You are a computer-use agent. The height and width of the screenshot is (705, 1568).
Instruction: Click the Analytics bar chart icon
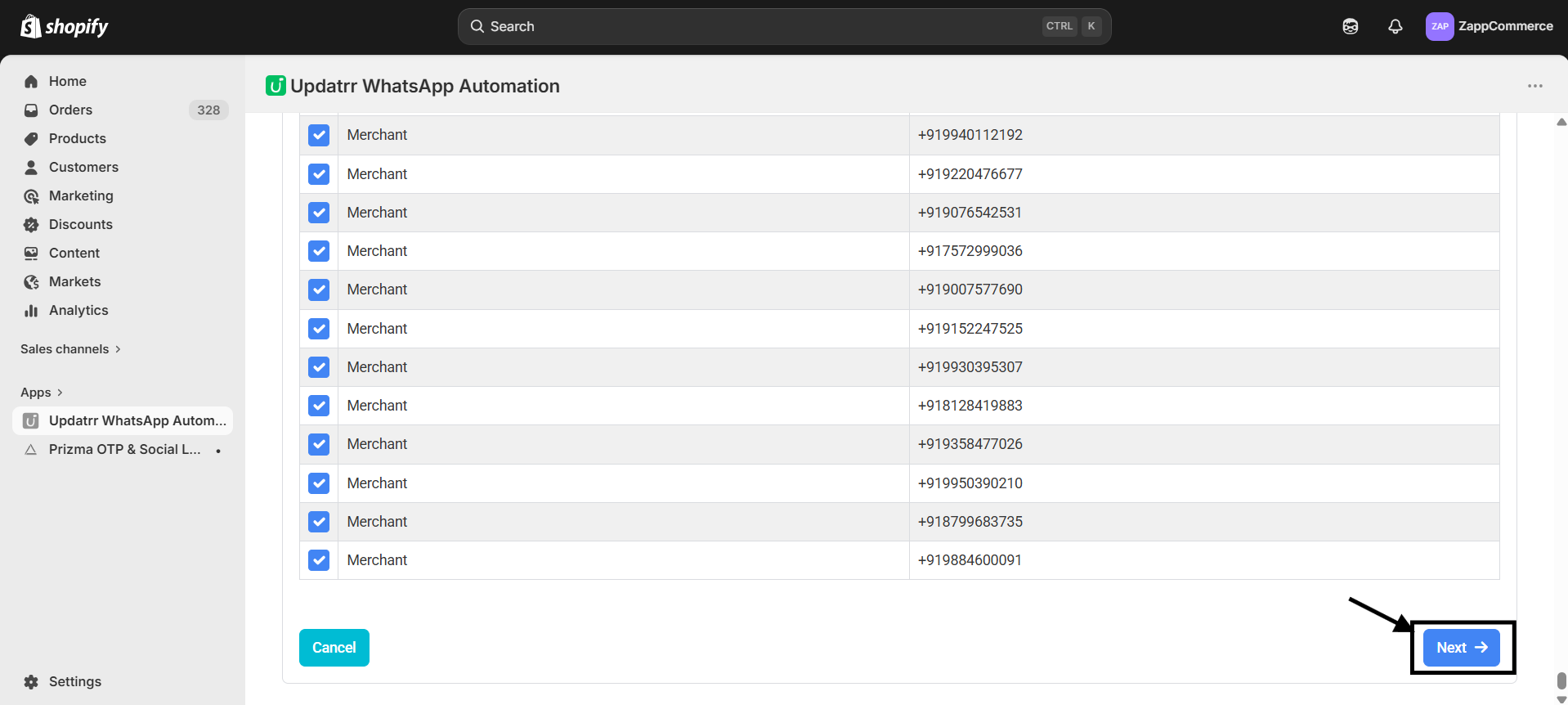(x=31, y=310)
